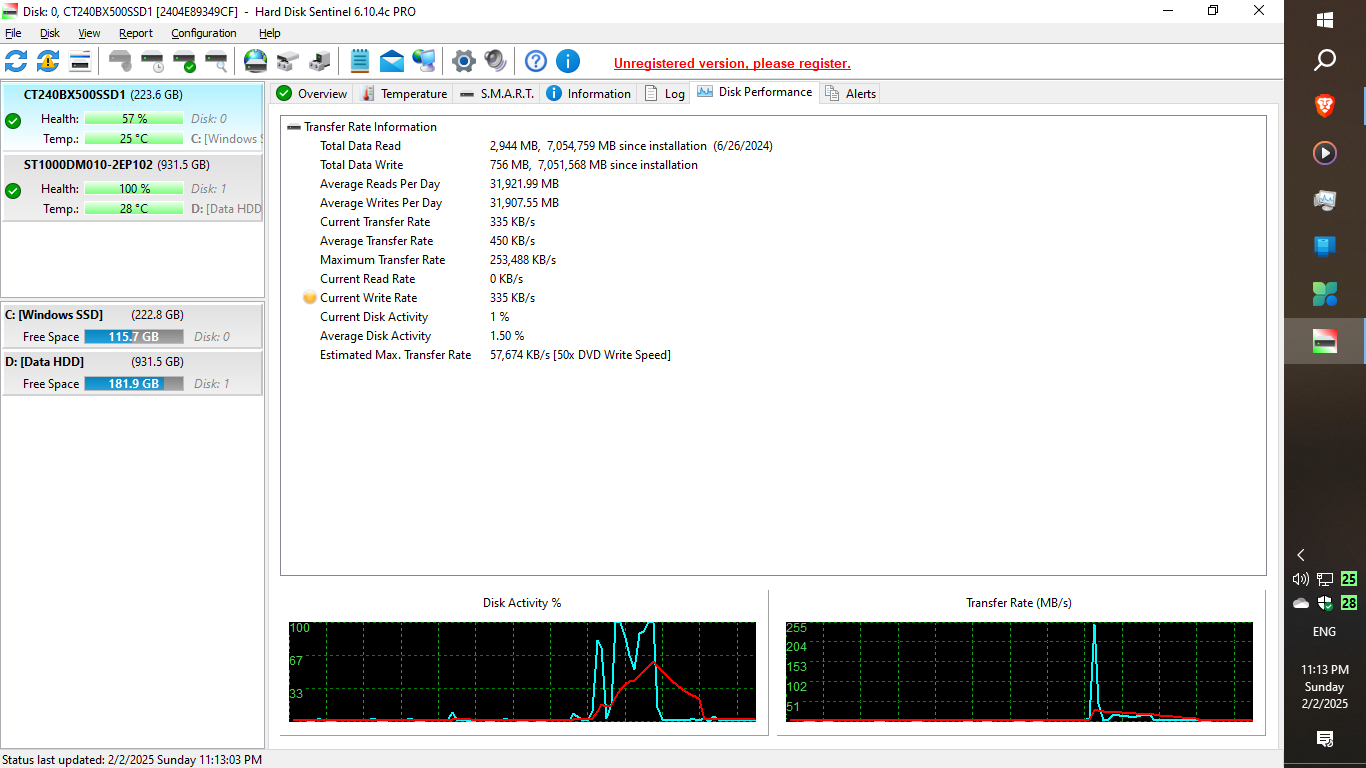Open the taskbar Search magnifier
1366x768 pixels.
point(1325,61)
